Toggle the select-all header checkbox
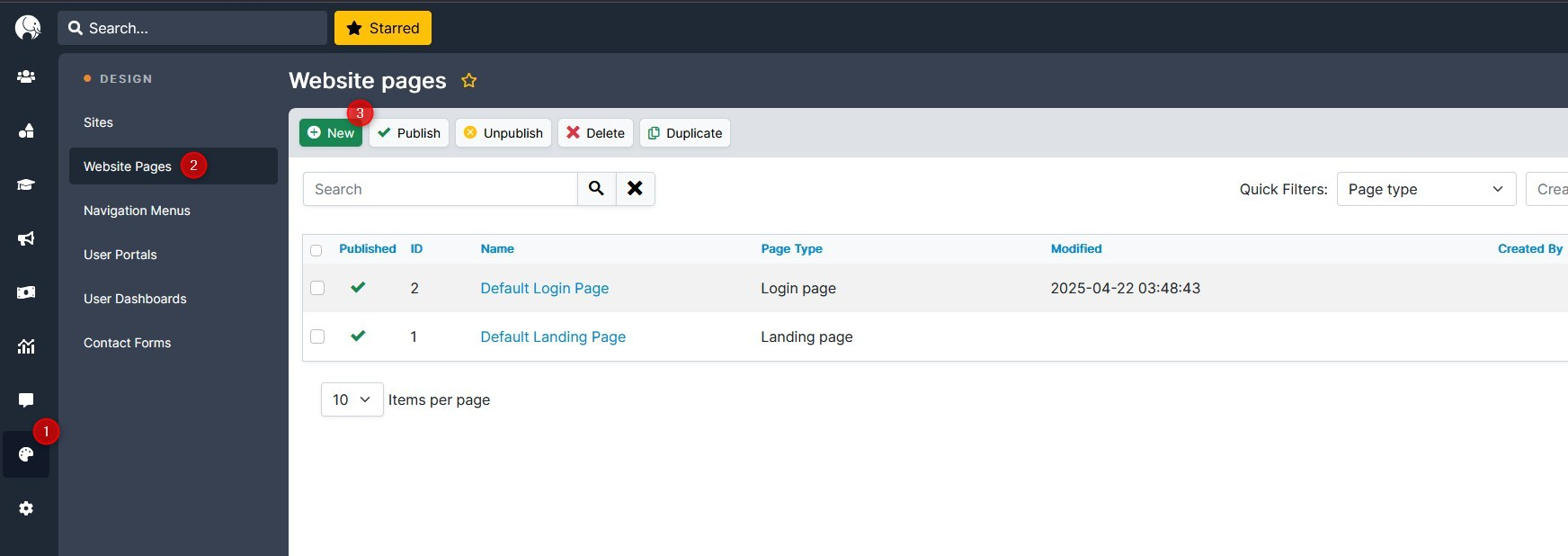Viewport: 1568px width, 556px height. (x=316, y=250)
